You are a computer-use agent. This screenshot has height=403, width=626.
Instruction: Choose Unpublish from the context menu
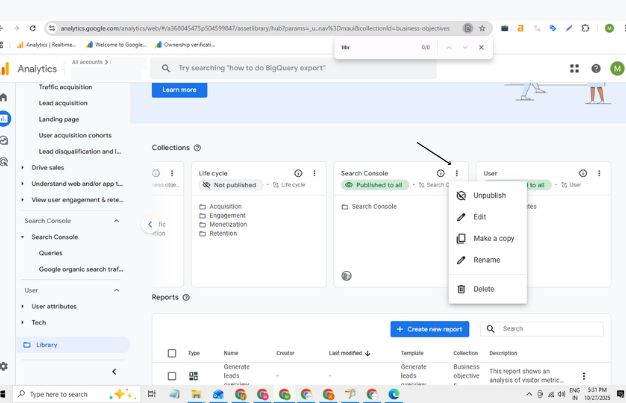pyautogui.click(x=487, y=195)
